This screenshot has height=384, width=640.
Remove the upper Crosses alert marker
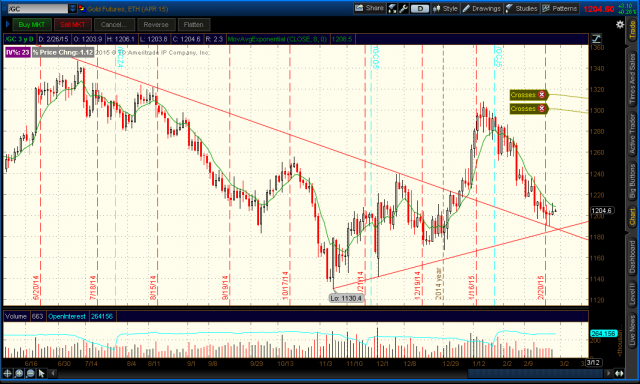[x=542, y=95]
